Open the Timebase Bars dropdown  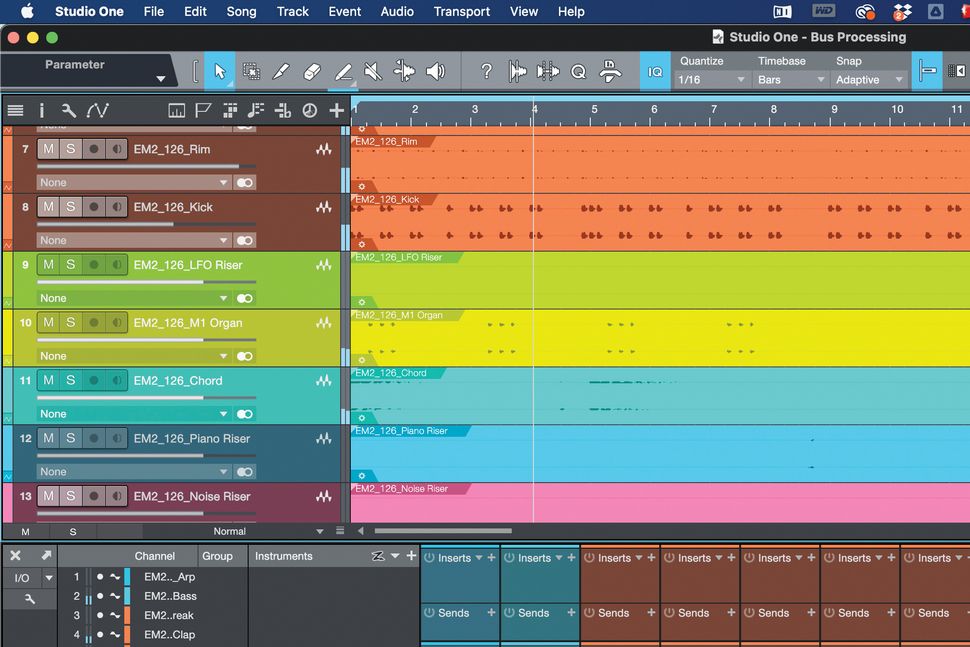click(x=791, y=79)
